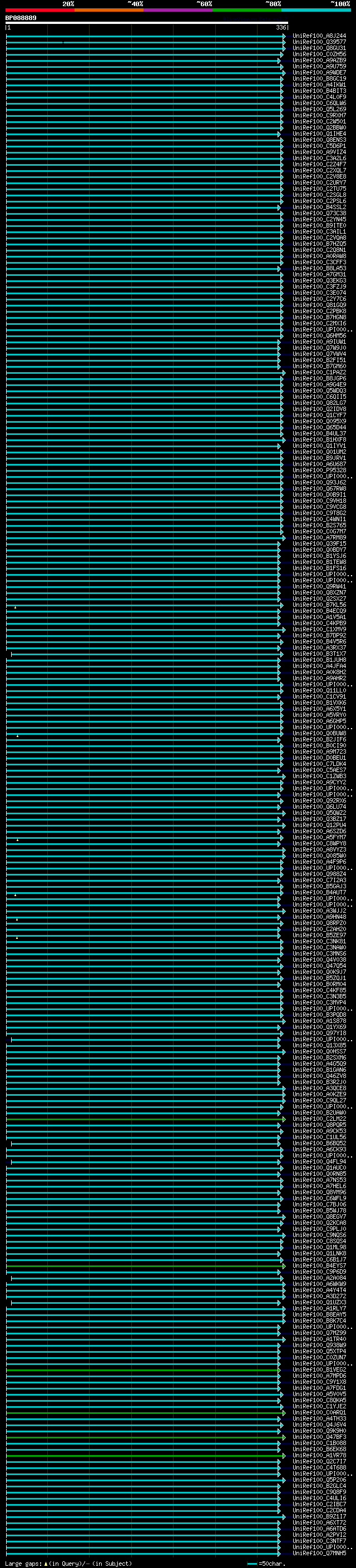Click the Large gaps legend text
The height and width of the screenshot is (1568, 356).
tap(68, 1564)
